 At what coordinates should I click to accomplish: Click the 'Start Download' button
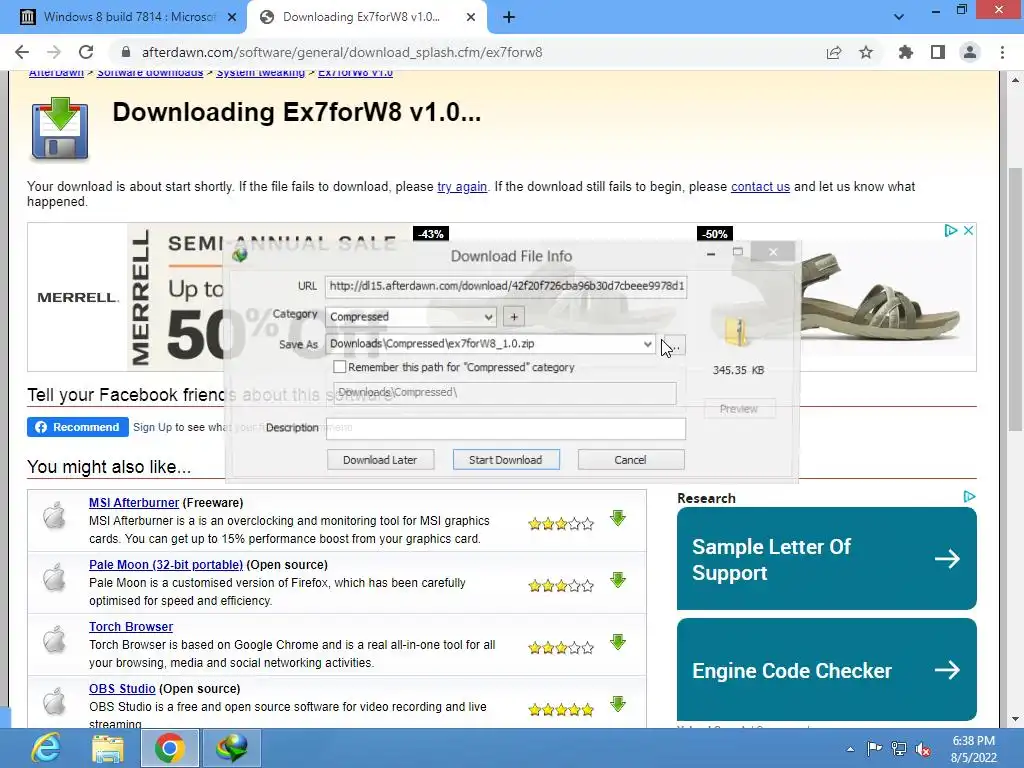(505, 460)
